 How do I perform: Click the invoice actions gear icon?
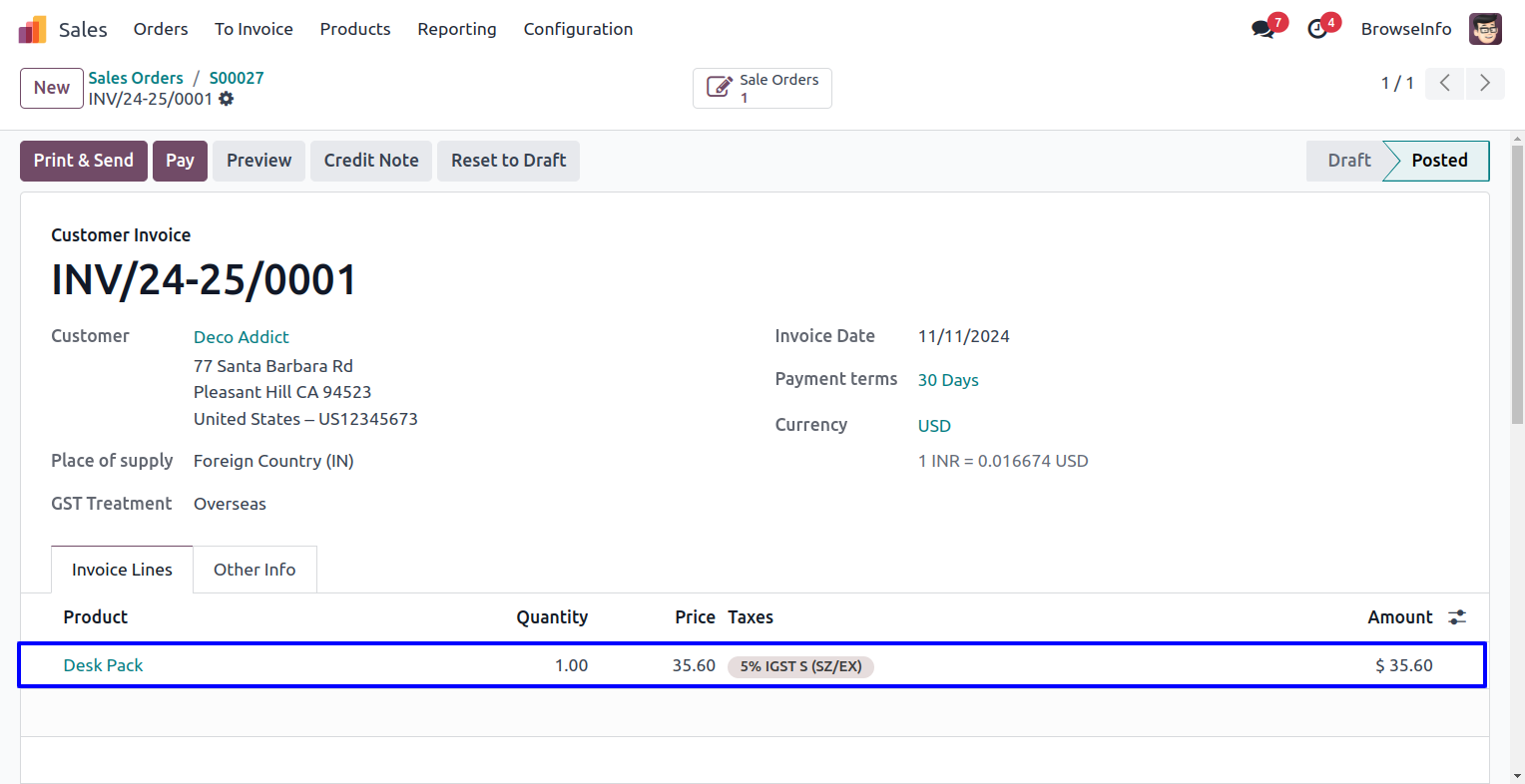[227, 99]
